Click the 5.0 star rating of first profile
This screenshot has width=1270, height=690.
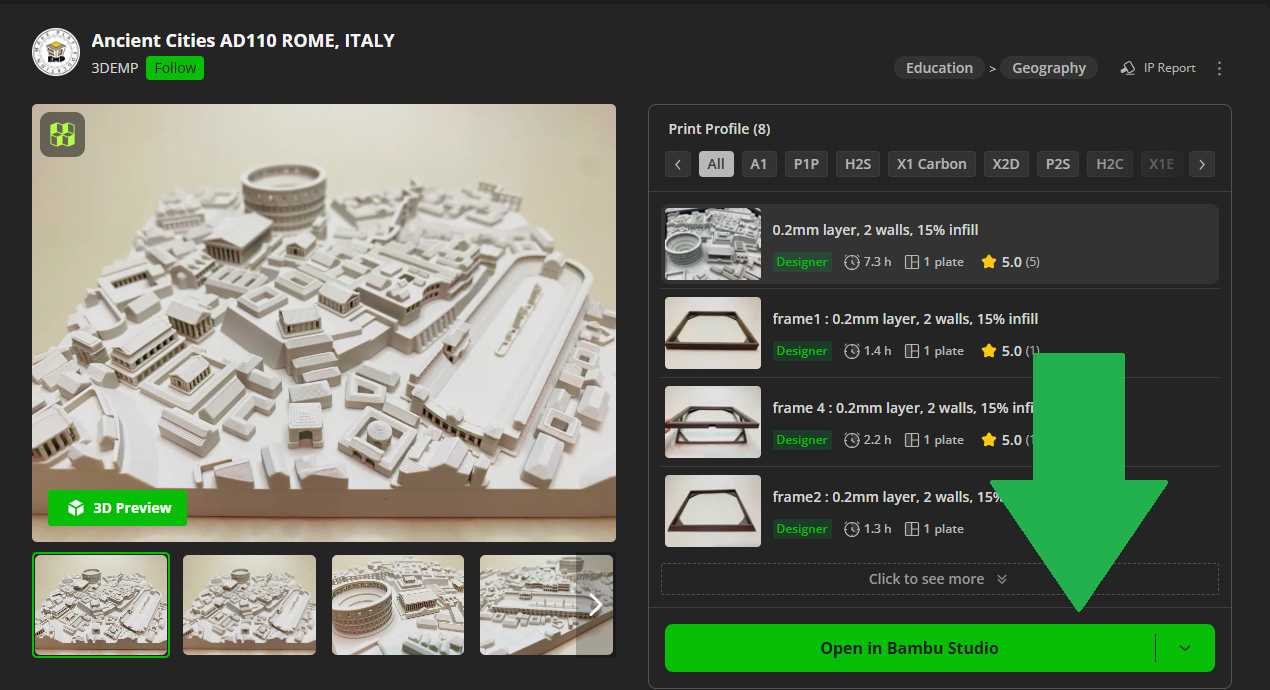(x=1011, y=262)
